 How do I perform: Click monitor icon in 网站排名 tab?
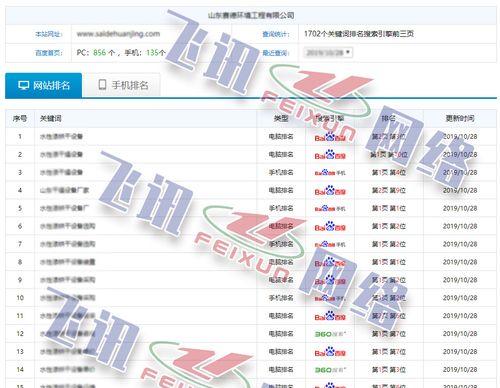pos(24,85)
